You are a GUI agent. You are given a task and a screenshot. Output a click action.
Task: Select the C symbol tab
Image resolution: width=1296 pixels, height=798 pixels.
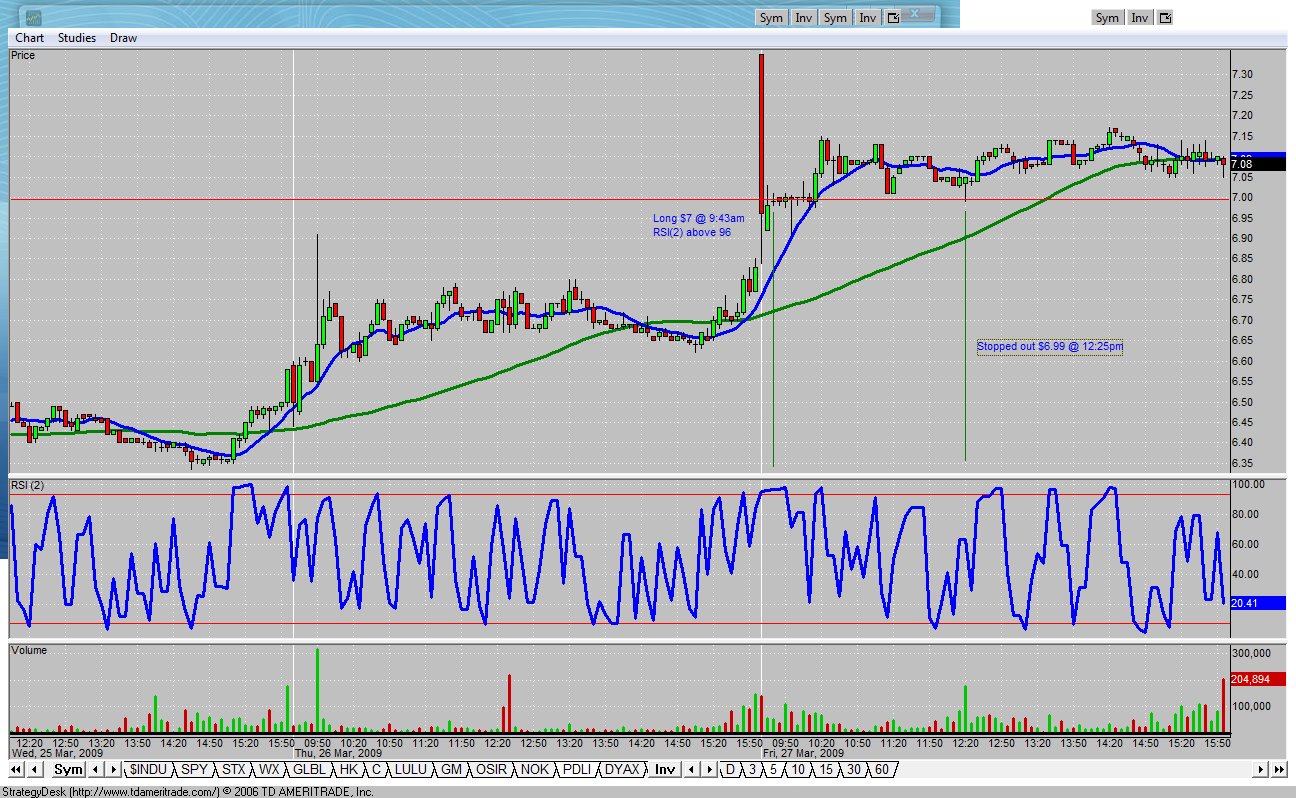[x=376, y=770]
